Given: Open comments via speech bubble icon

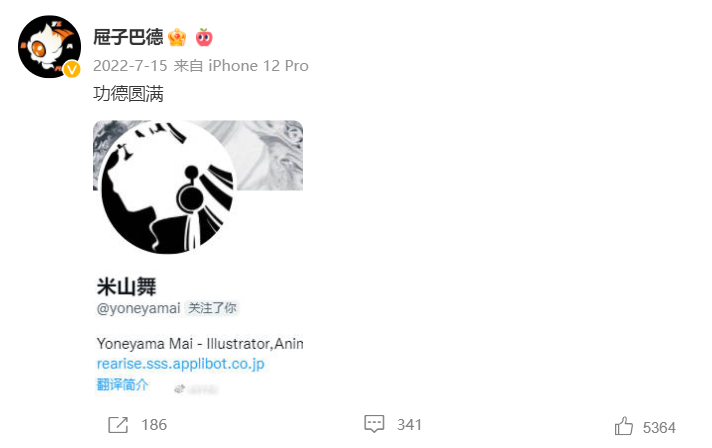Looking at the screenshot, I should pos(374,424).
